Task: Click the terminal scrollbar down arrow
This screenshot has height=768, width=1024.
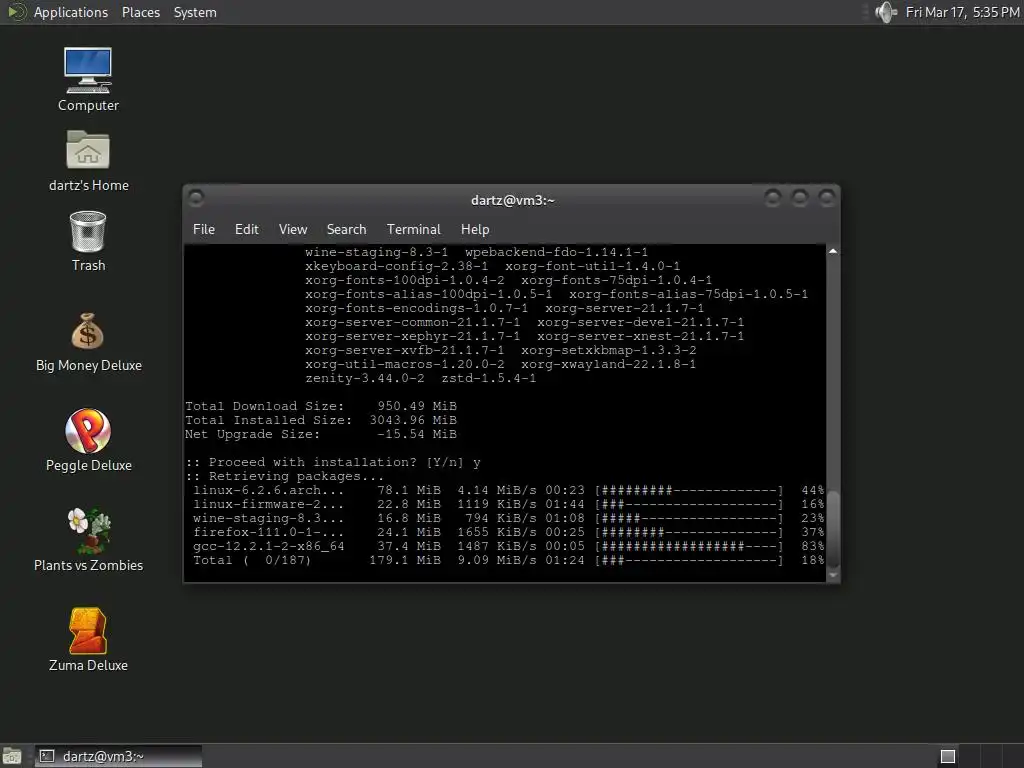Action: pyautogui.click(x=833, y=575)
